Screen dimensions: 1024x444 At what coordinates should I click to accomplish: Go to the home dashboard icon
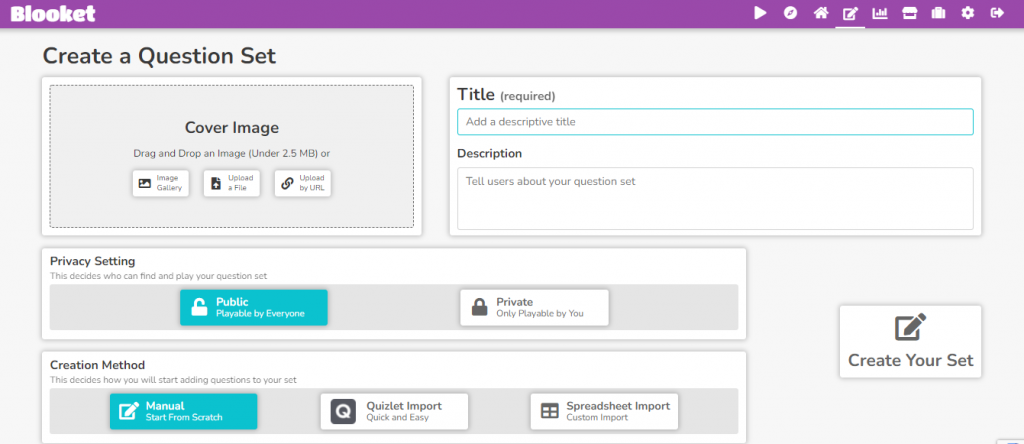(x=820, y=13)
